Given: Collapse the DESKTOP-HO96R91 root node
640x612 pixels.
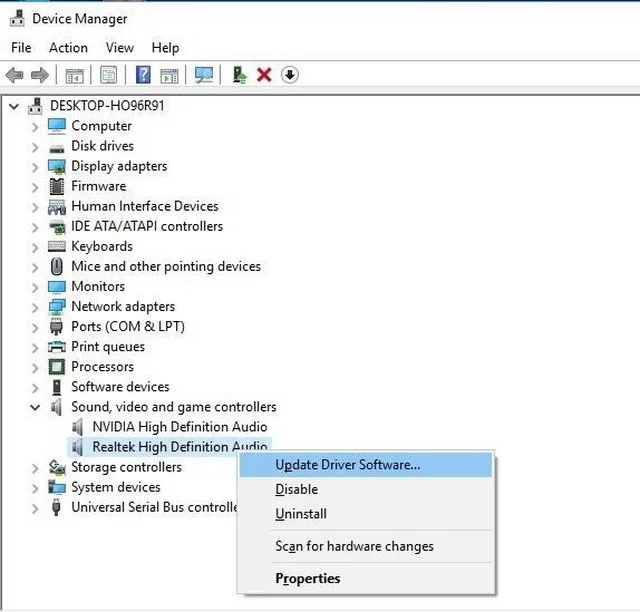Looking at the screenshot, I should [14, 106].
